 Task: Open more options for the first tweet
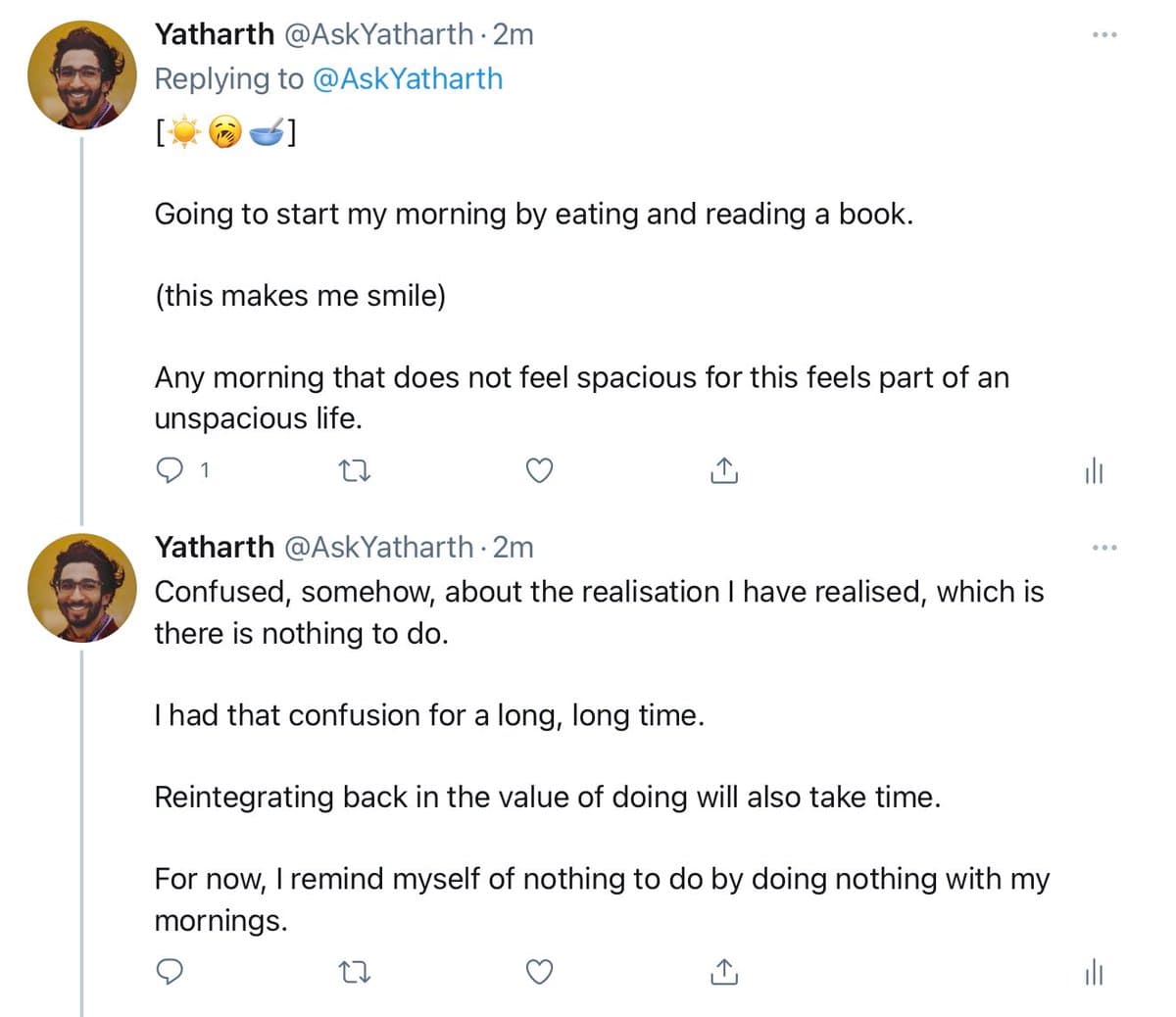tap(1103, 35)
